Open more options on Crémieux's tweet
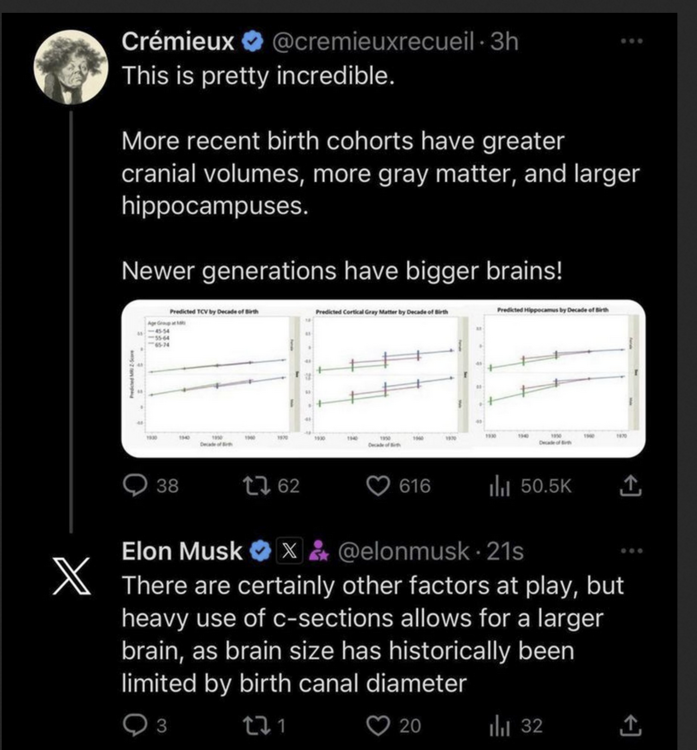Screen dimensions: 697x750 (x=631, y=41)
